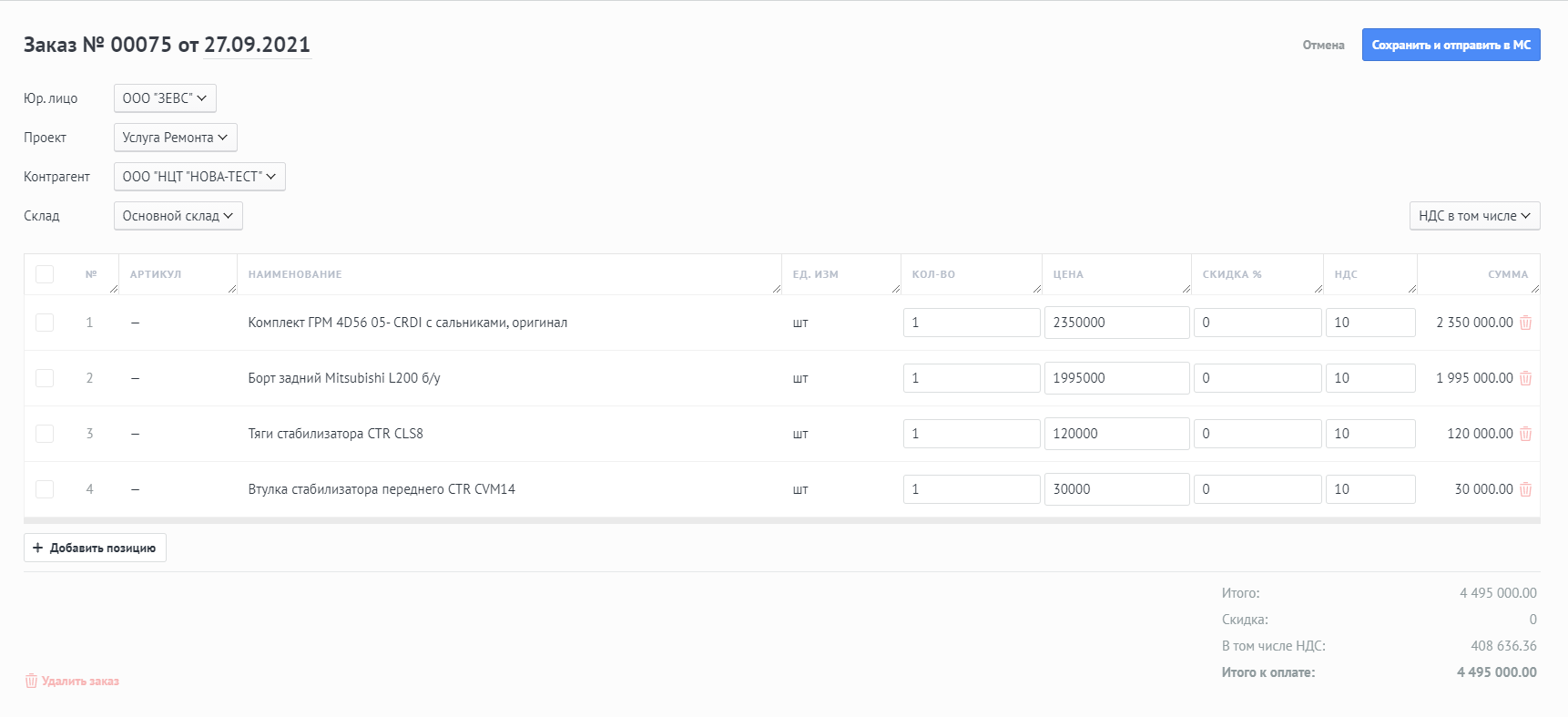Click price field with 30000
Viewport: 1568px width, 718px height.
pyautogui.click(x=1117, y=489)
